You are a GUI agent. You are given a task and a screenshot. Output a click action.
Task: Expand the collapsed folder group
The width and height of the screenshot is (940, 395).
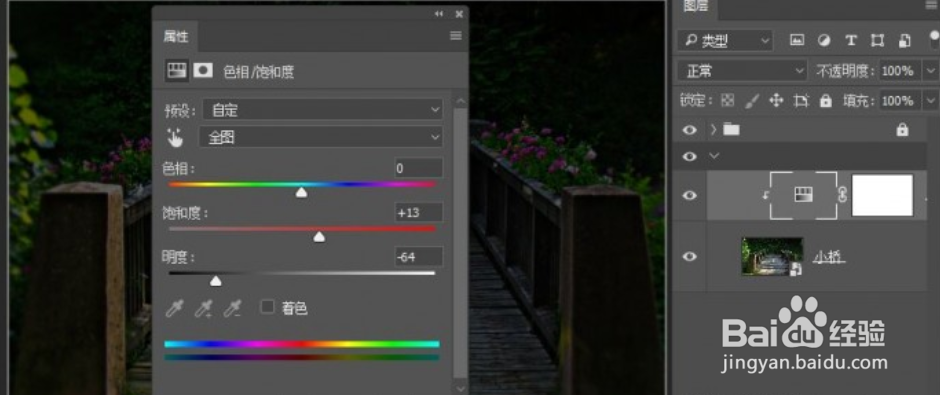tap(713, 129)
